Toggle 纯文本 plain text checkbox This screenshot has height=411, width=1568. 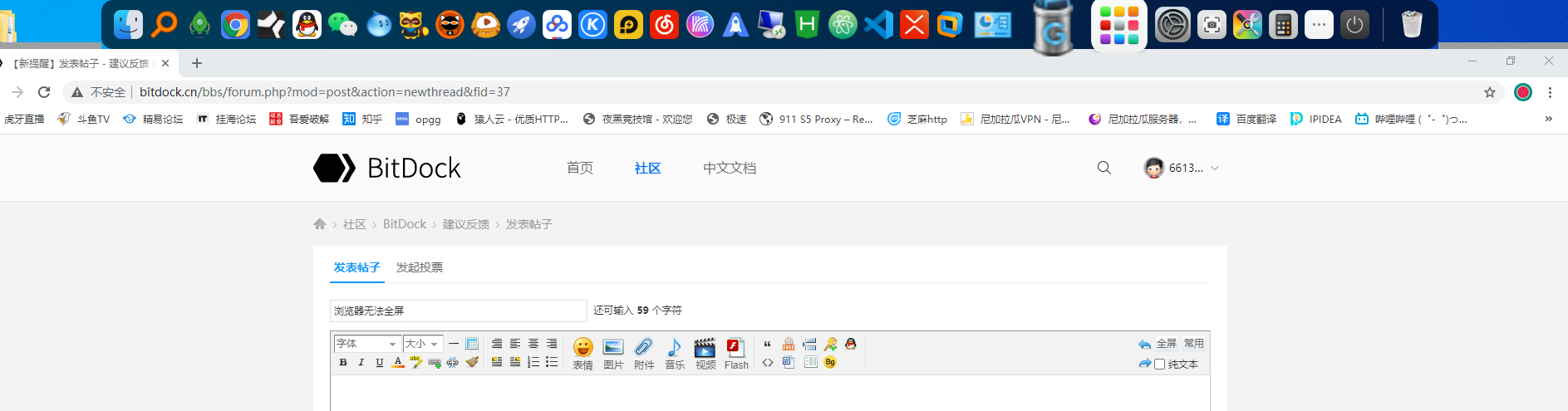[1159, 364]
